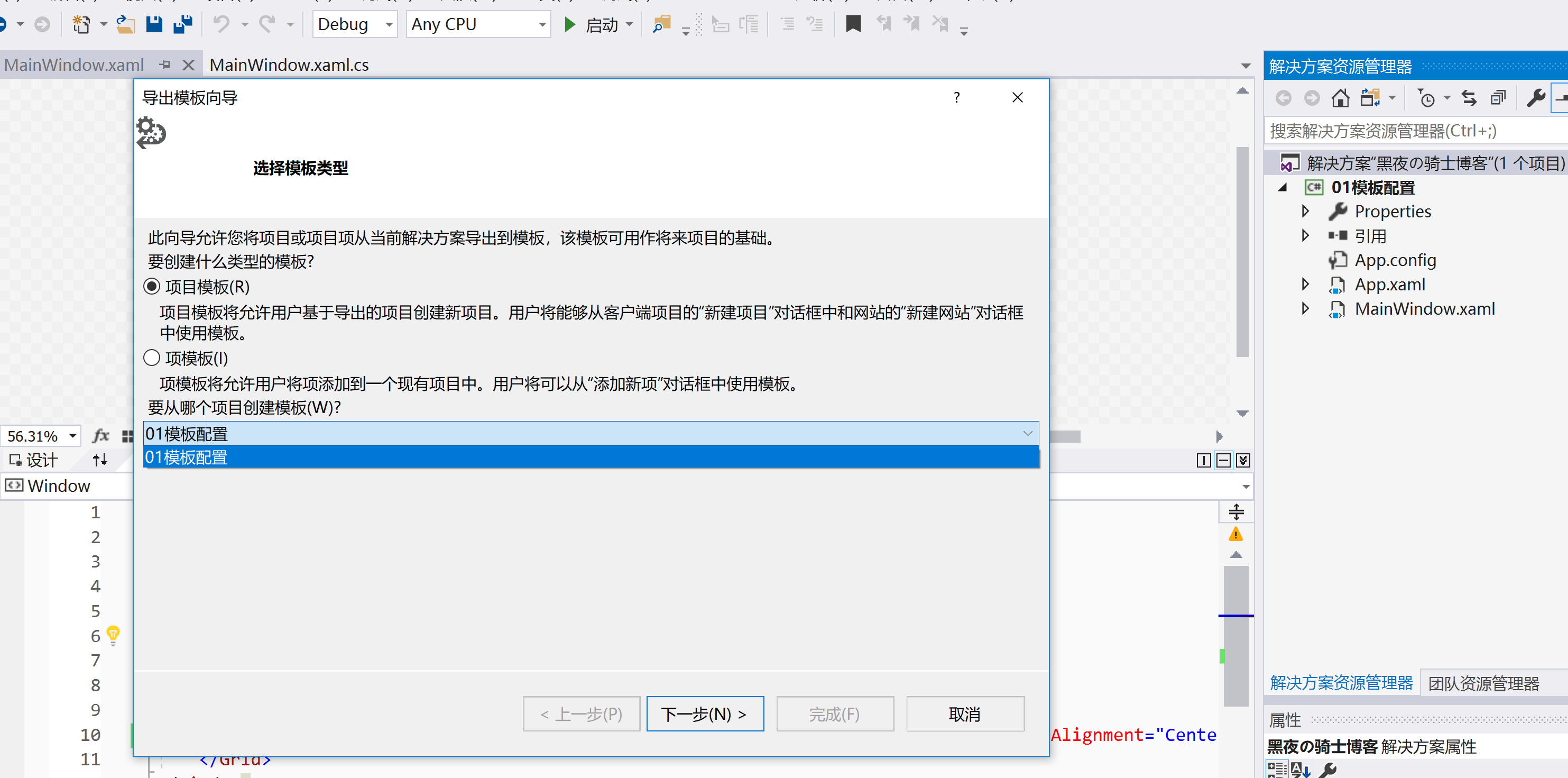The width and height of the screenshot is (1568, 778).
Task: Click the Properties wrench icon in Solution Explorer
Action: 1535,97
